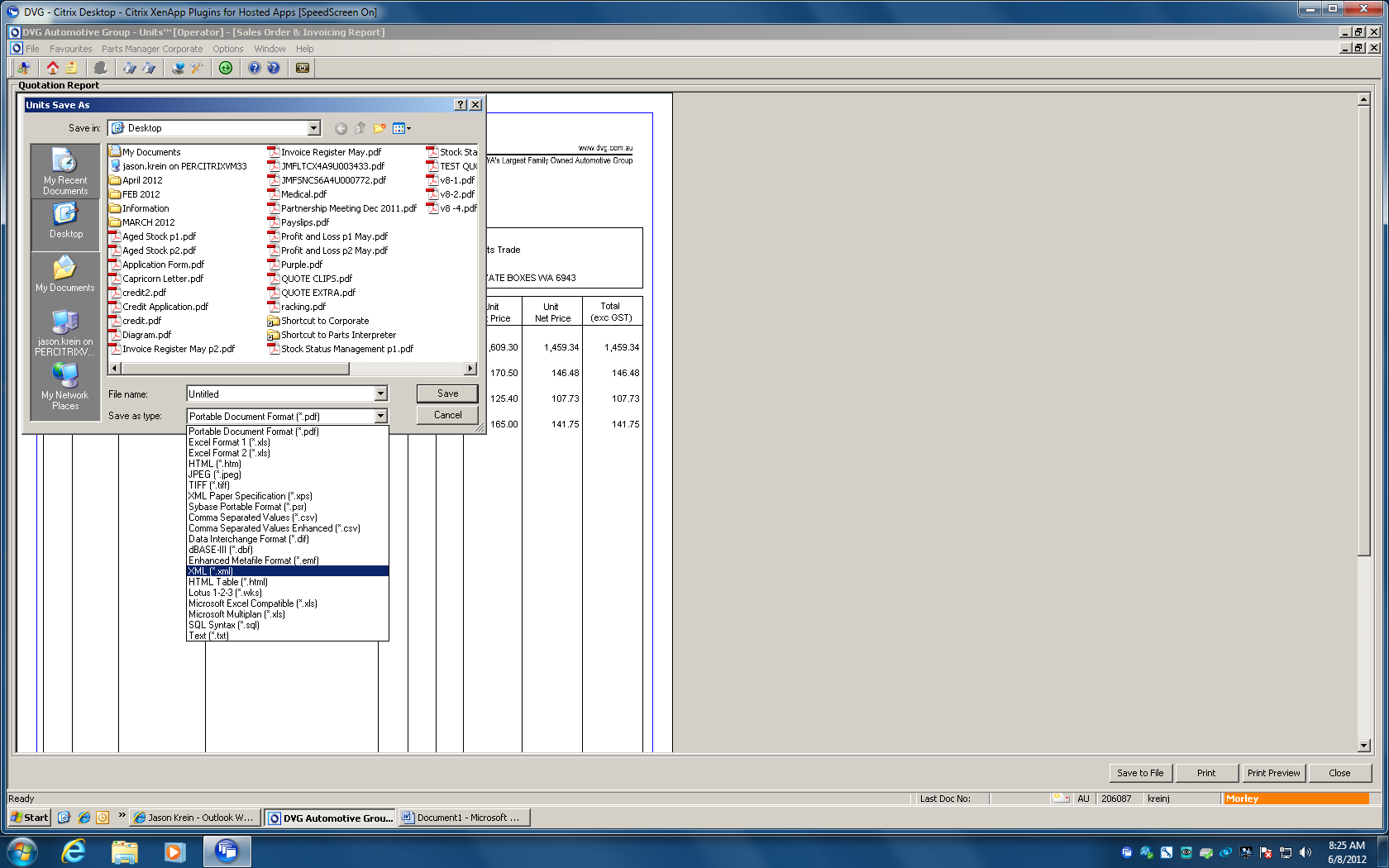Open the View Menu in Save As dialog
Image resolution: width=1389 pixels, height=868 pixels.
[x=402, y=128]
